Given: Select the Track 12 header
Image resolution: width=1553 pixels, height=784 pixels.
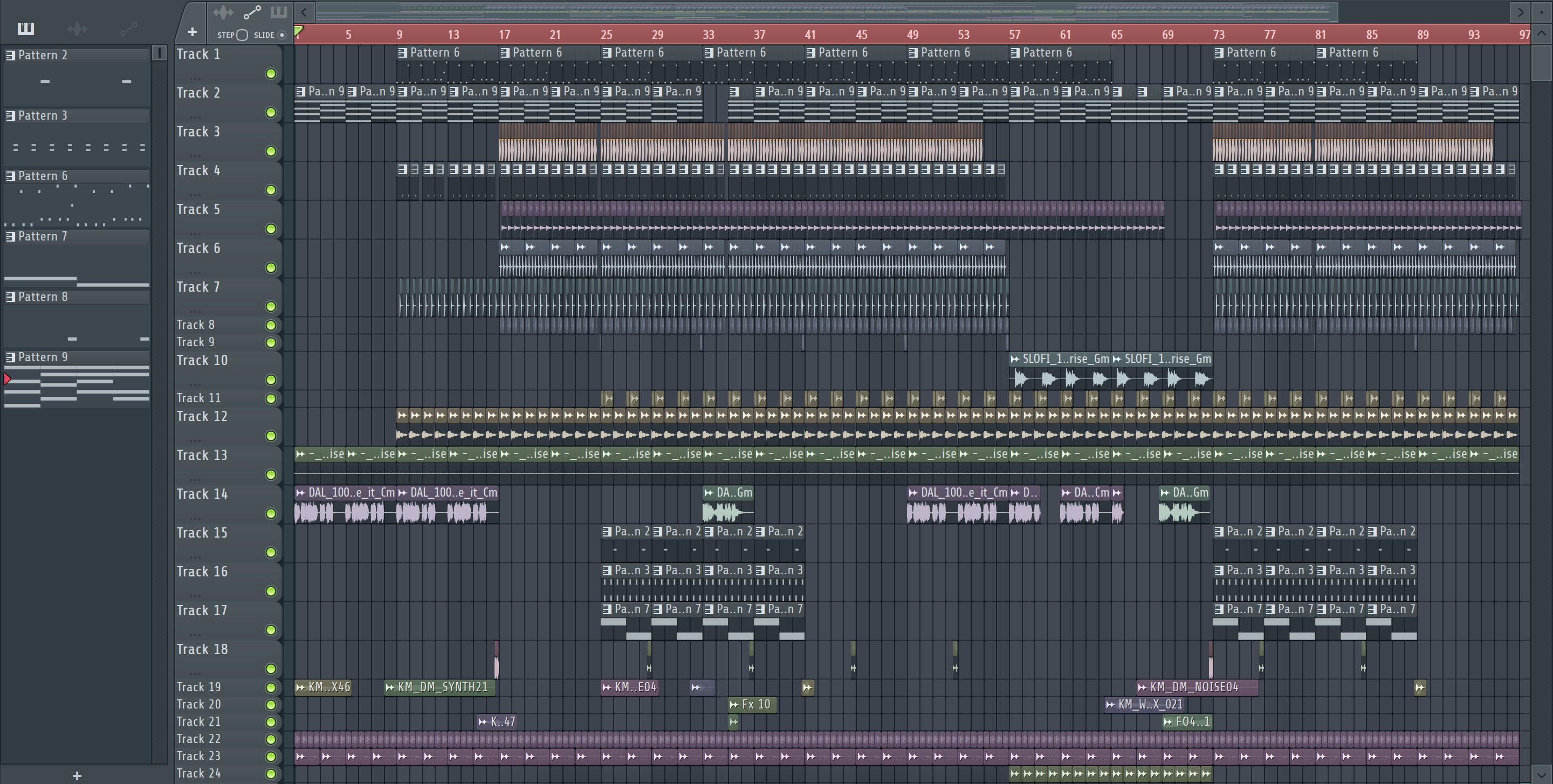Looking at the screenshot, I should pos(229,427).
